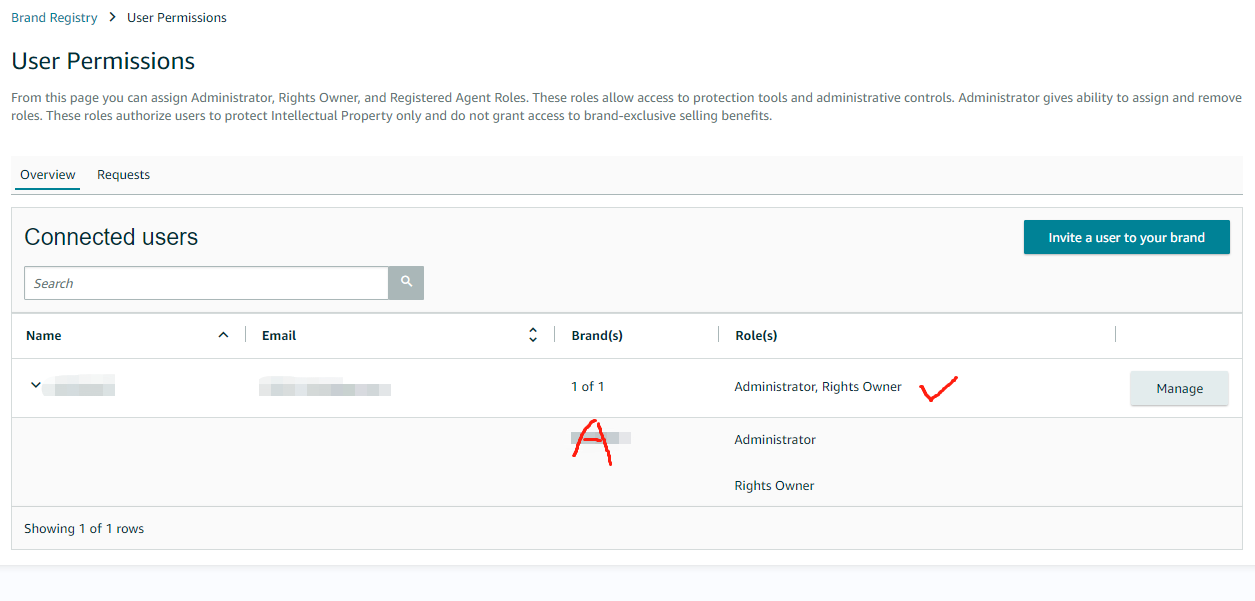Click the Email column sort arrows icon
This screenshot has width=1255, height=601.
(x=533, y=335)
